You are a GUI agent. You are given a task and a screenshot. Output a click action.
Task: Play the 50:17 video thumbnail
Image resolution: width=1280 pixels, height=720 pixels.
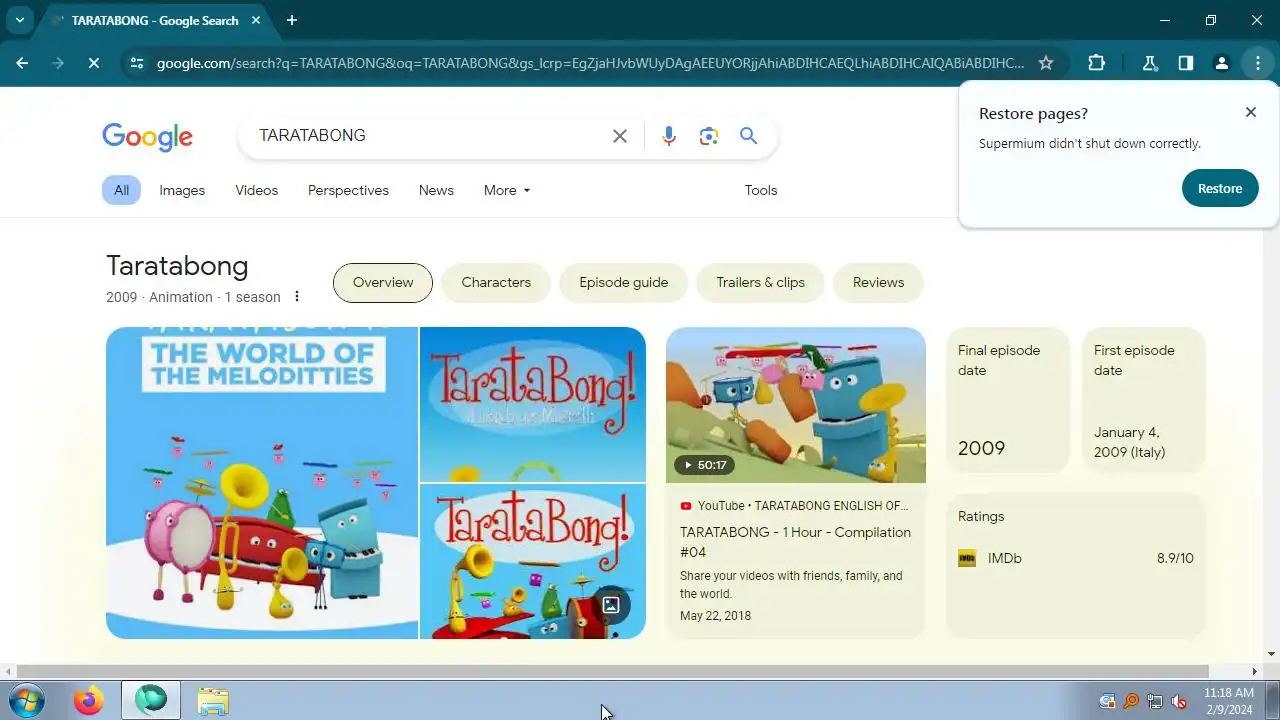click(x=796, y=405)
